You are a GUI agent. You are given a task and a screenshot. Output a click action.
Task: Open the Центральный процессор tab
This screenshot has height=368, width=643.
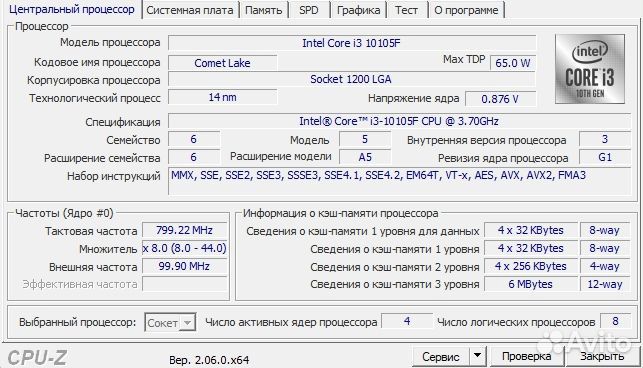71,9
